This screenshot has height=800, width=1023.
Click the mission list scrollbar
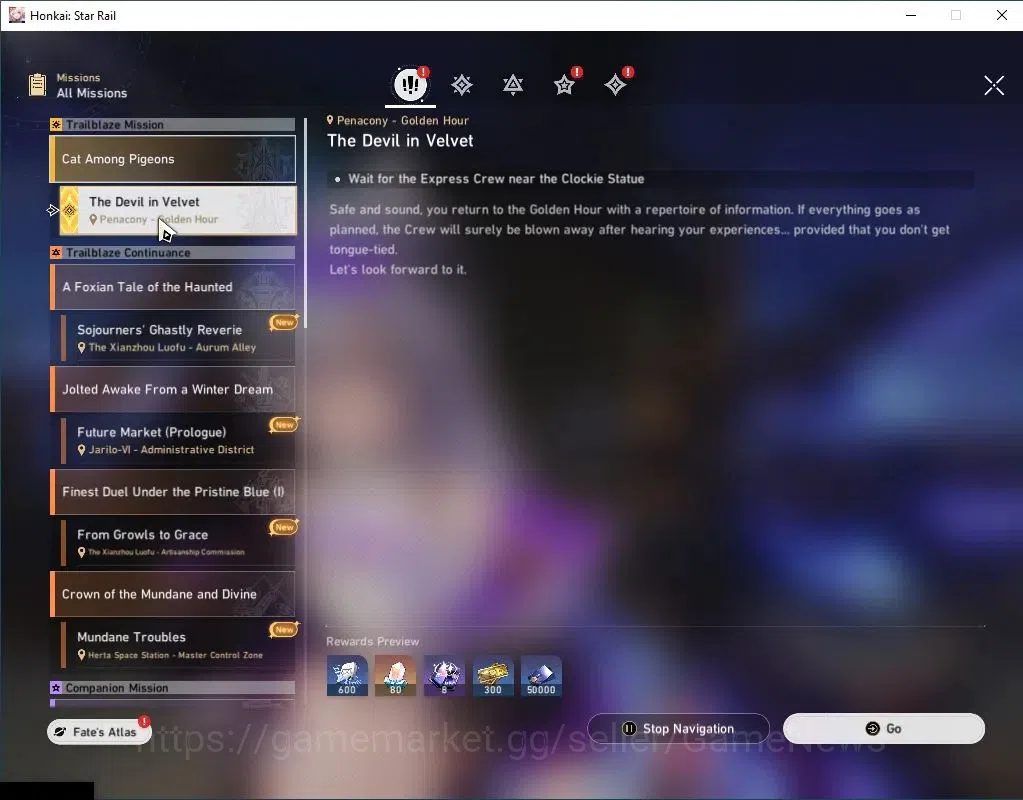coord(305,222)
